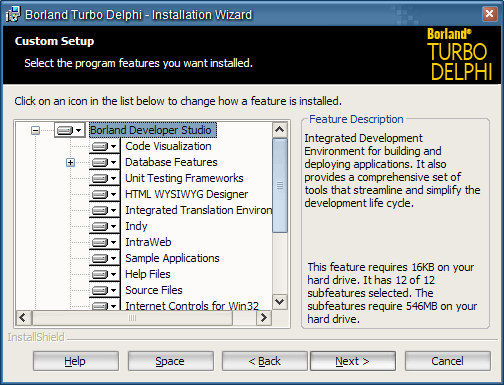The width and height of the screenshot is (504, 385).
Task: Select Indy feature label
Action: tap(136, 226)
